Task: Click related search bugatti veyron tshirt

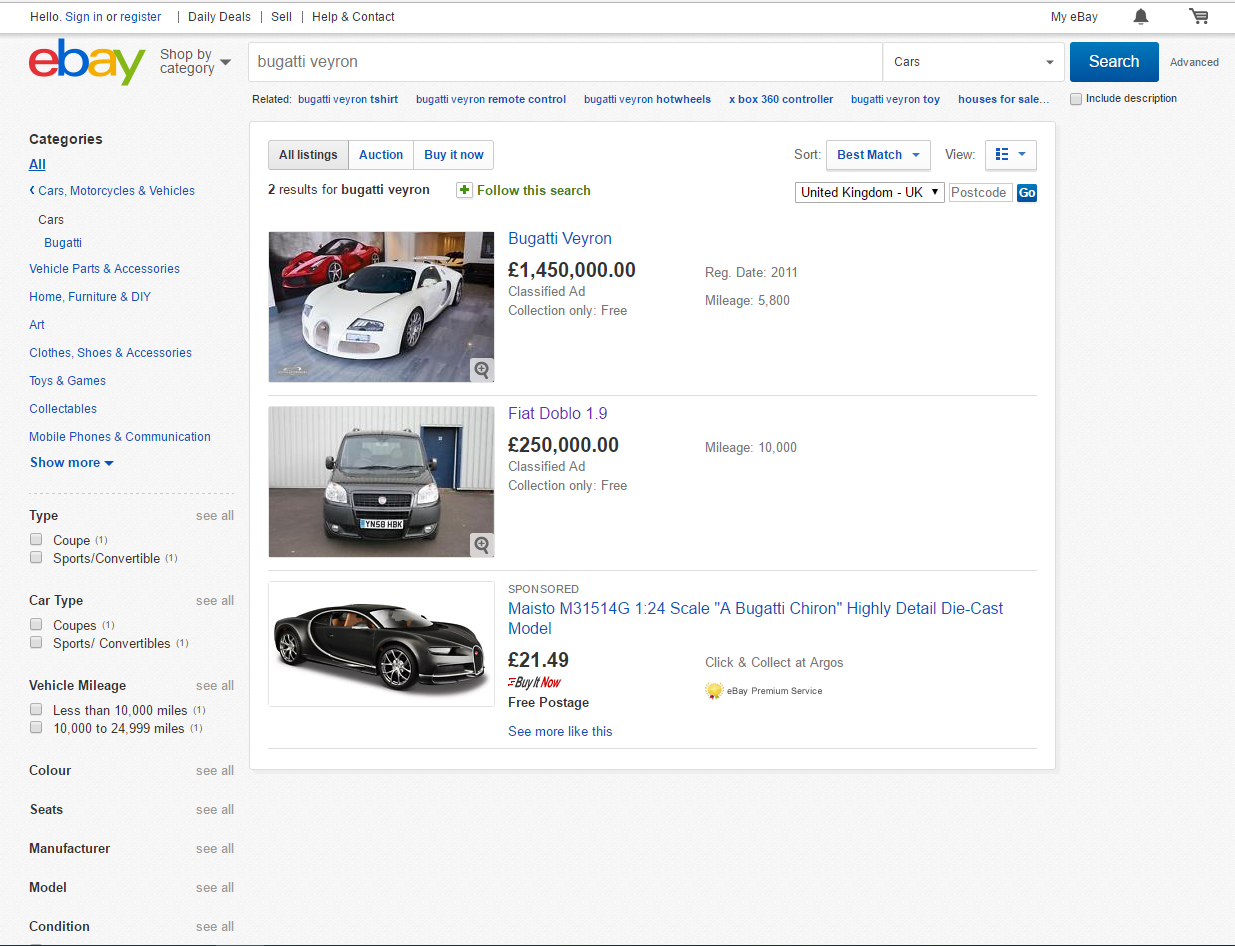Action: 348,99
